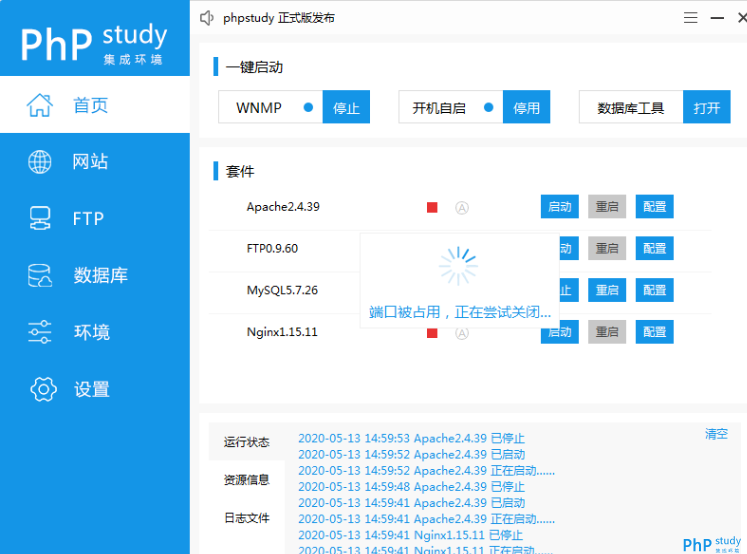Click the home house icon
747x554 pixels.
(x=40, y=105)
